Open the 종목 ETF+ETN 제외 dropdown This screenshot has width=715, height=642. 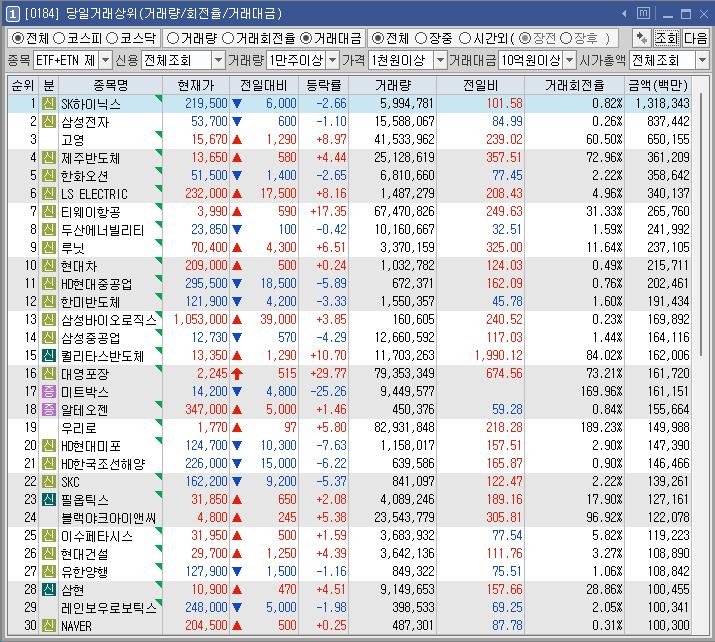pyautogui.click(x=105, y=60)
